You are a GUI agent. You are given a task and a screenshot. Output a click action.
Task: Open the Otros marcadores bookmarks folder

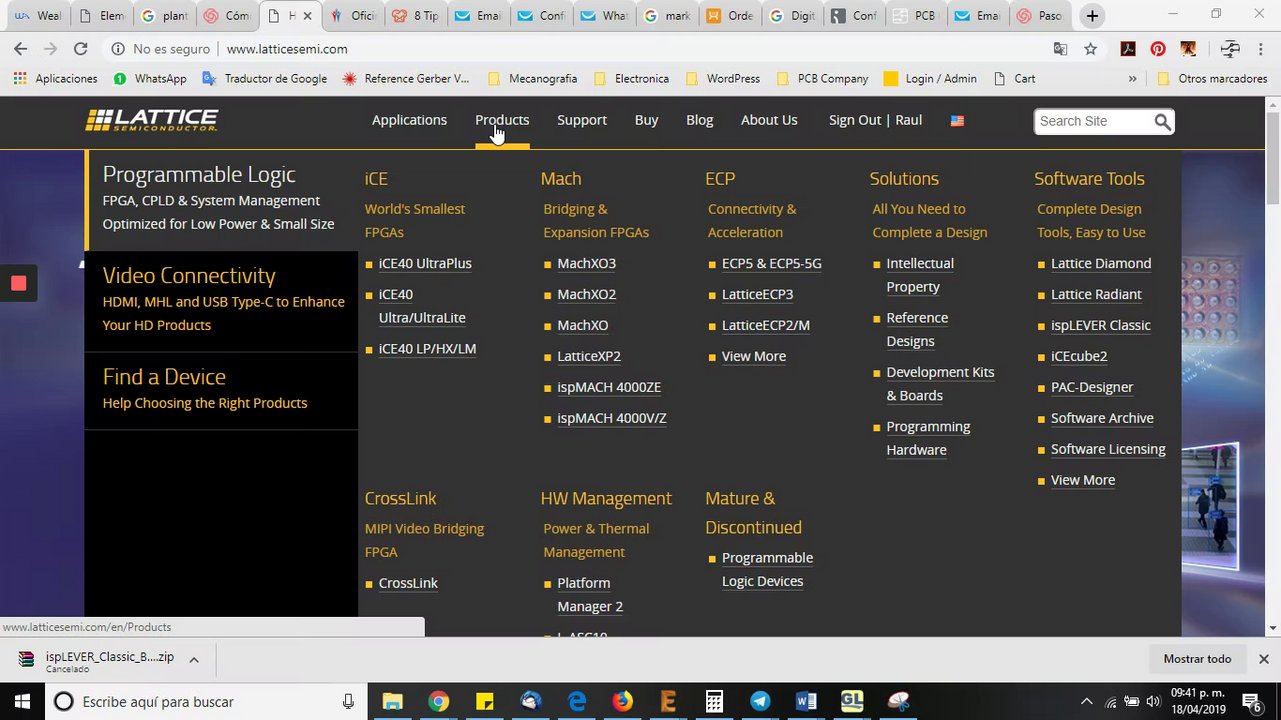(x=1211, y=78)
